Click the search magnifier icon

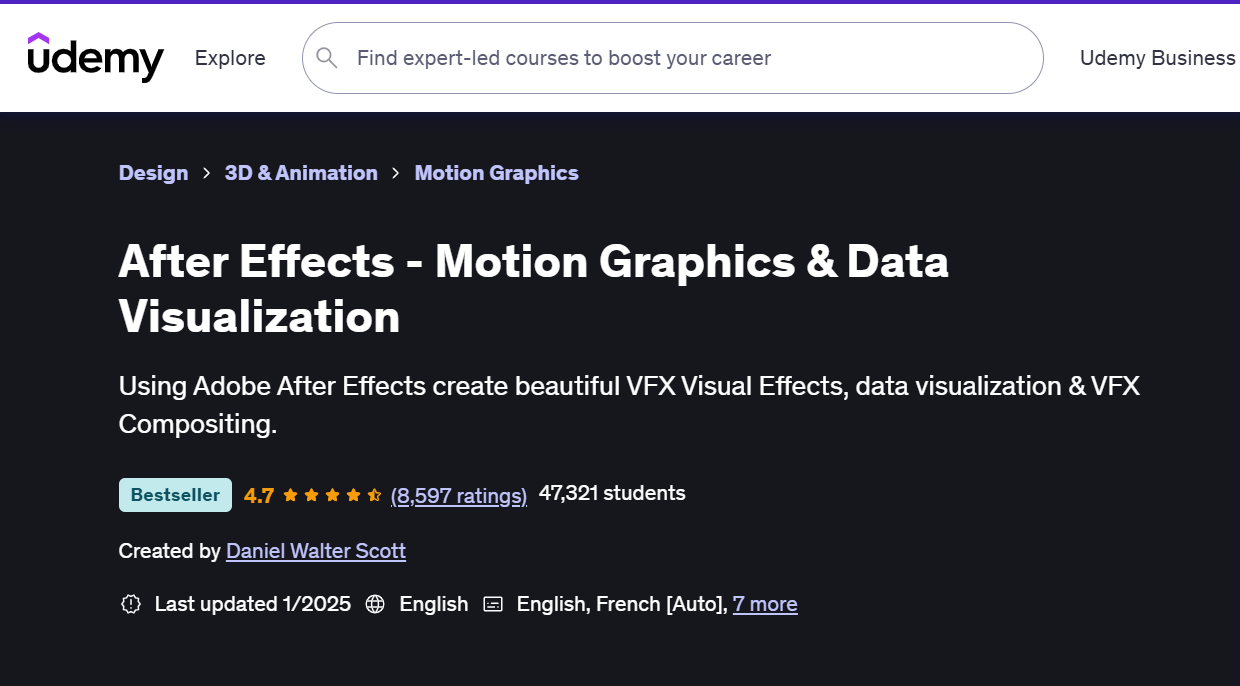click(x=326, y=58)
